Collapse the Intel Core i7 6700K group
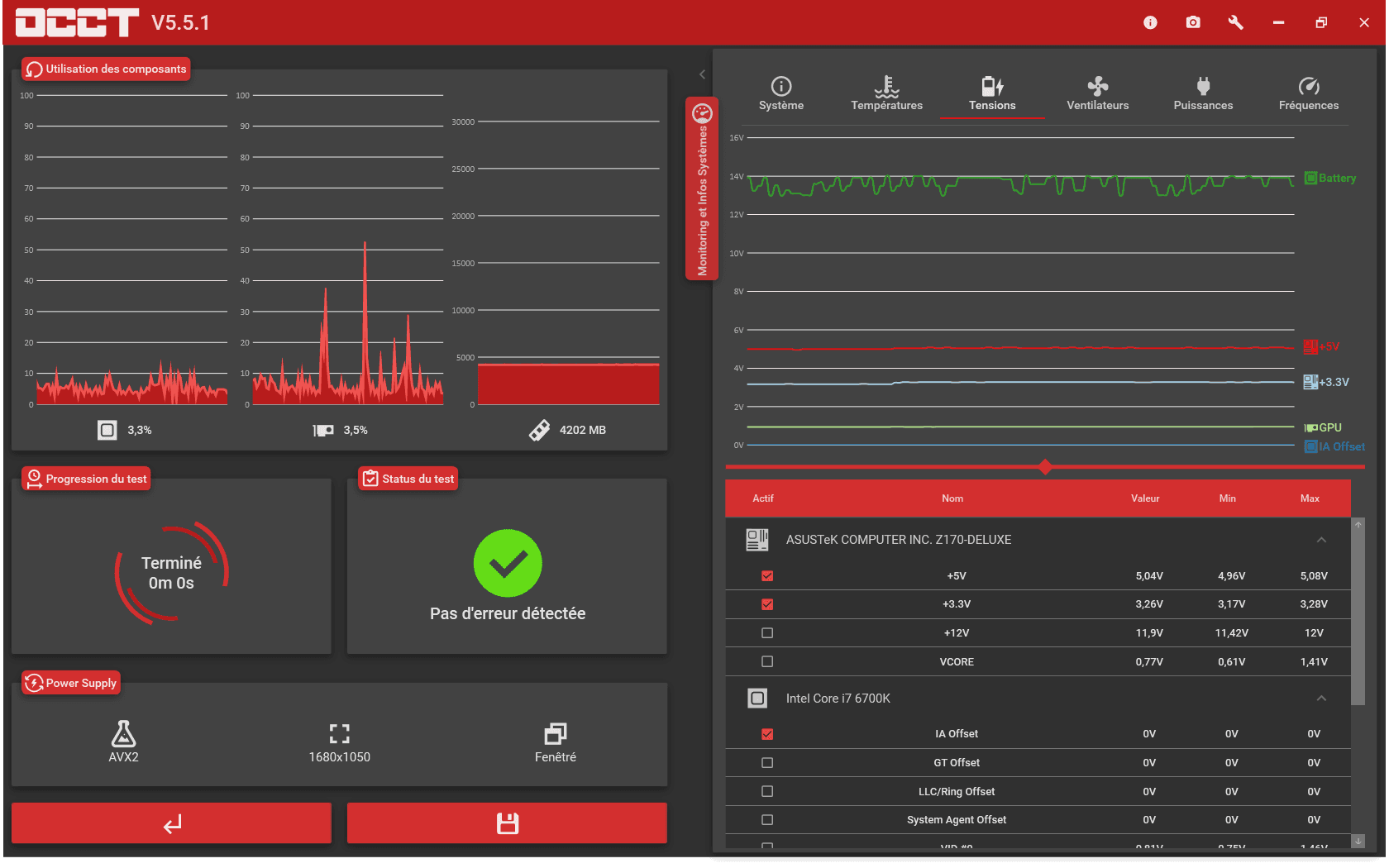The height and width of the screenshot is (868, 1389). click(1321, 699)
